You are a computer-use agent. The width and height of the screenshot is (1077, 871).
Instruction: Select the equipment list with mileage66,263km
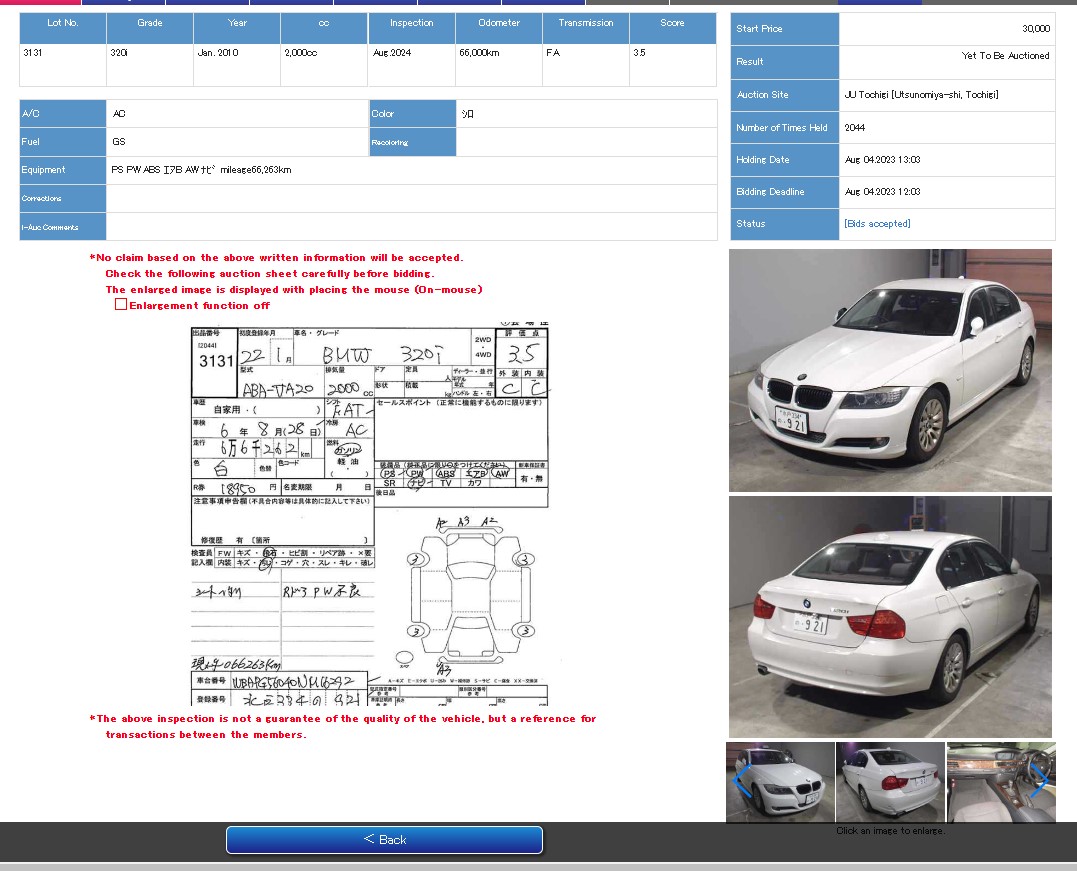click(201, 170)
